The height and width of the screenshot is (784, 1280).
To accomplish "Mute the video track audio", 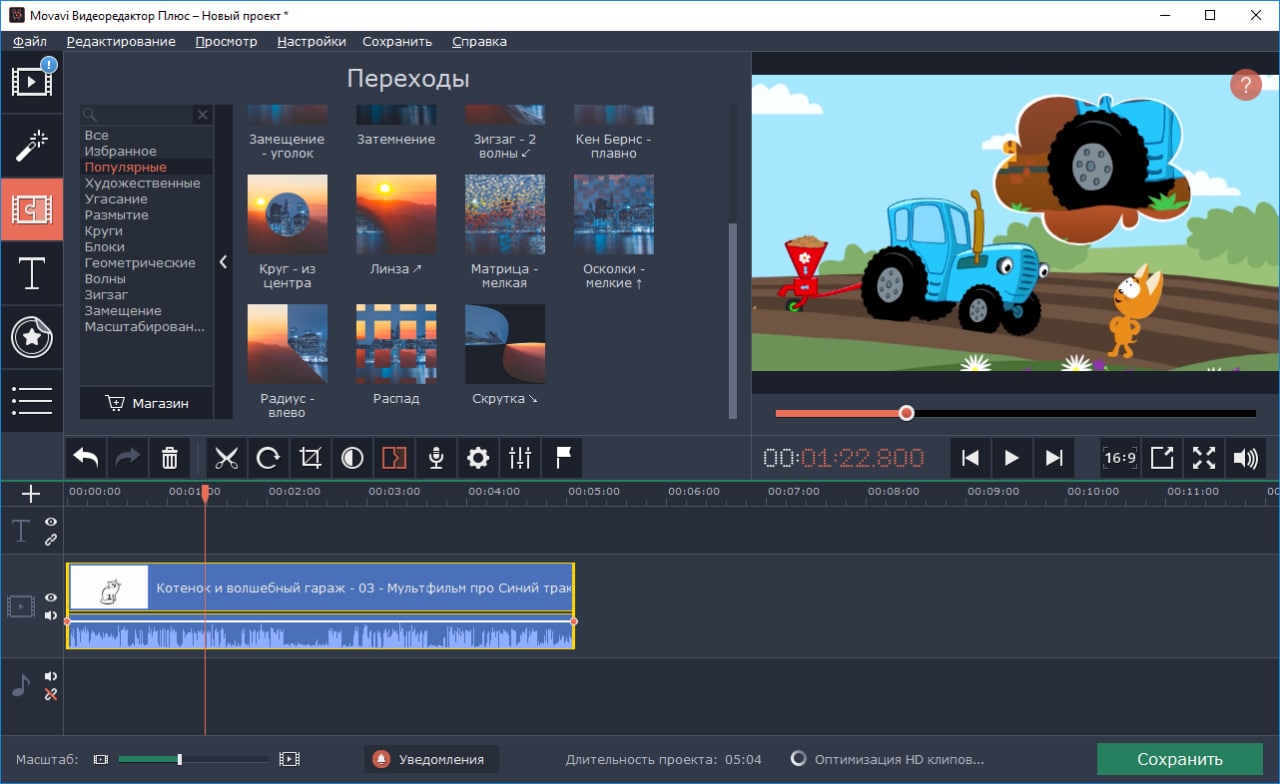I will click(x=51, y=615).
